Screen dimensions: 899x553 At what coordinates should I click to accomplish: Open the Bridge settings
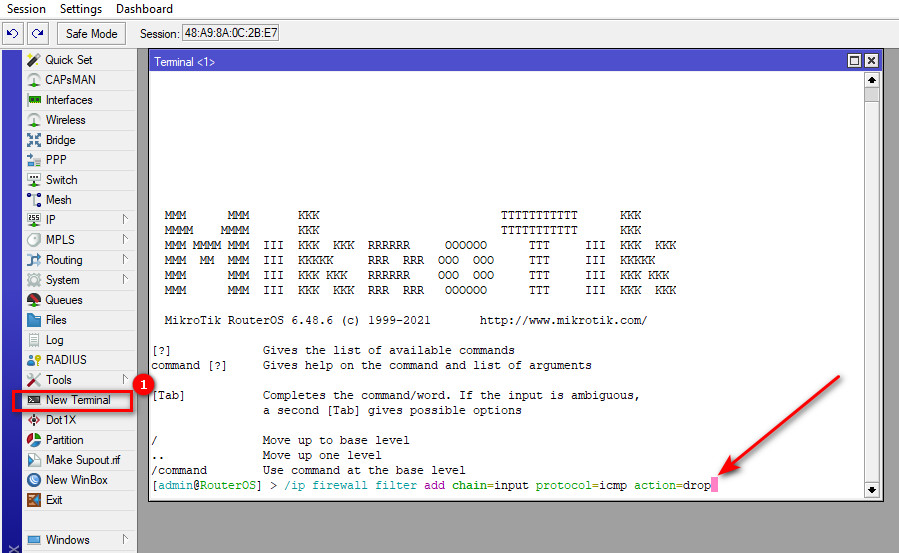click(x=60, y=140)
